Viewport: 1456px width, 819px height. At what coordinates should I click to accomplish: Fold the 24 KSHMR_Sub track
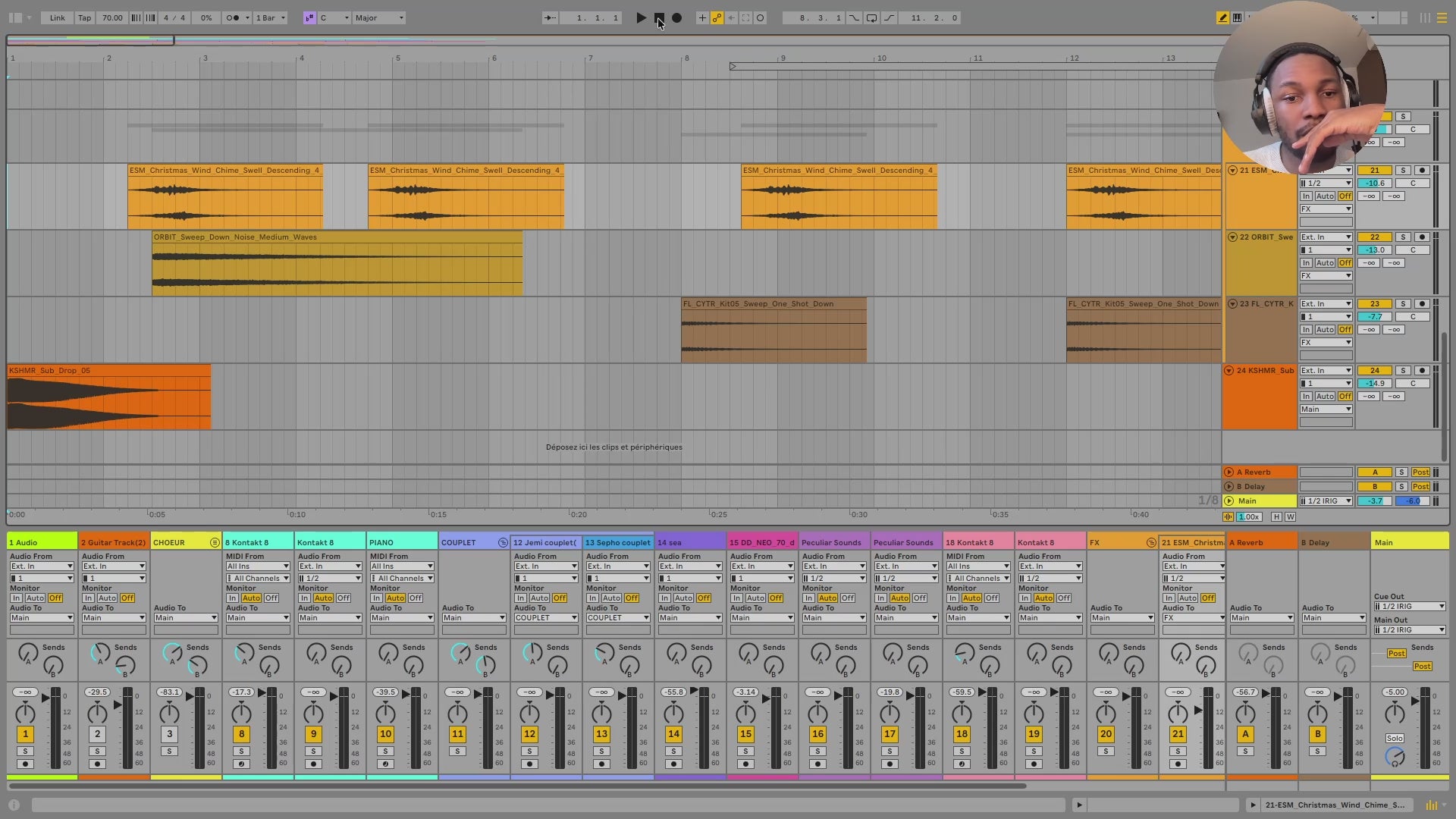pos(1228,371)
